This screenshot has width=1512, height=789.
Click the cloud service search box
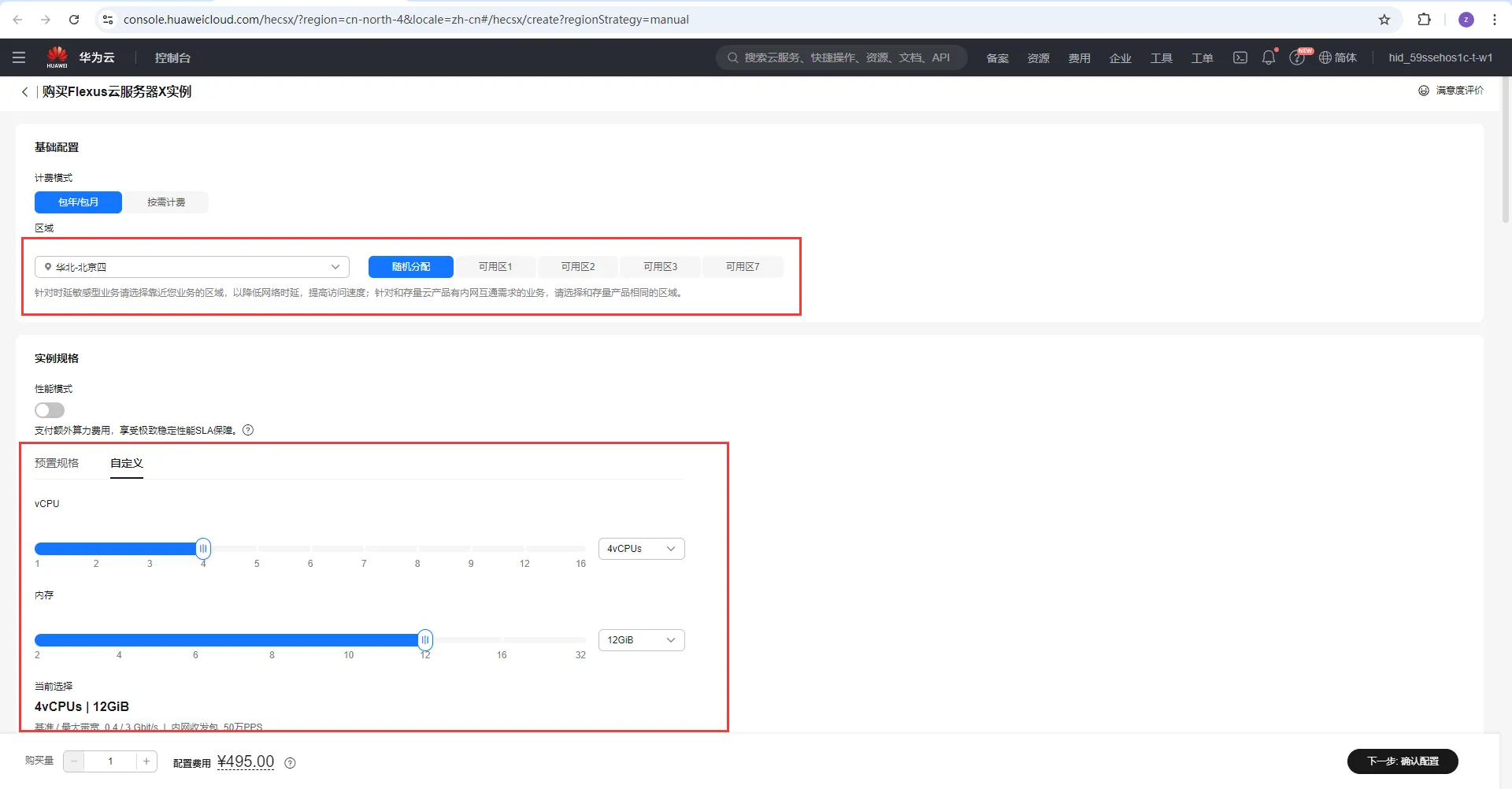click(842, 57)
